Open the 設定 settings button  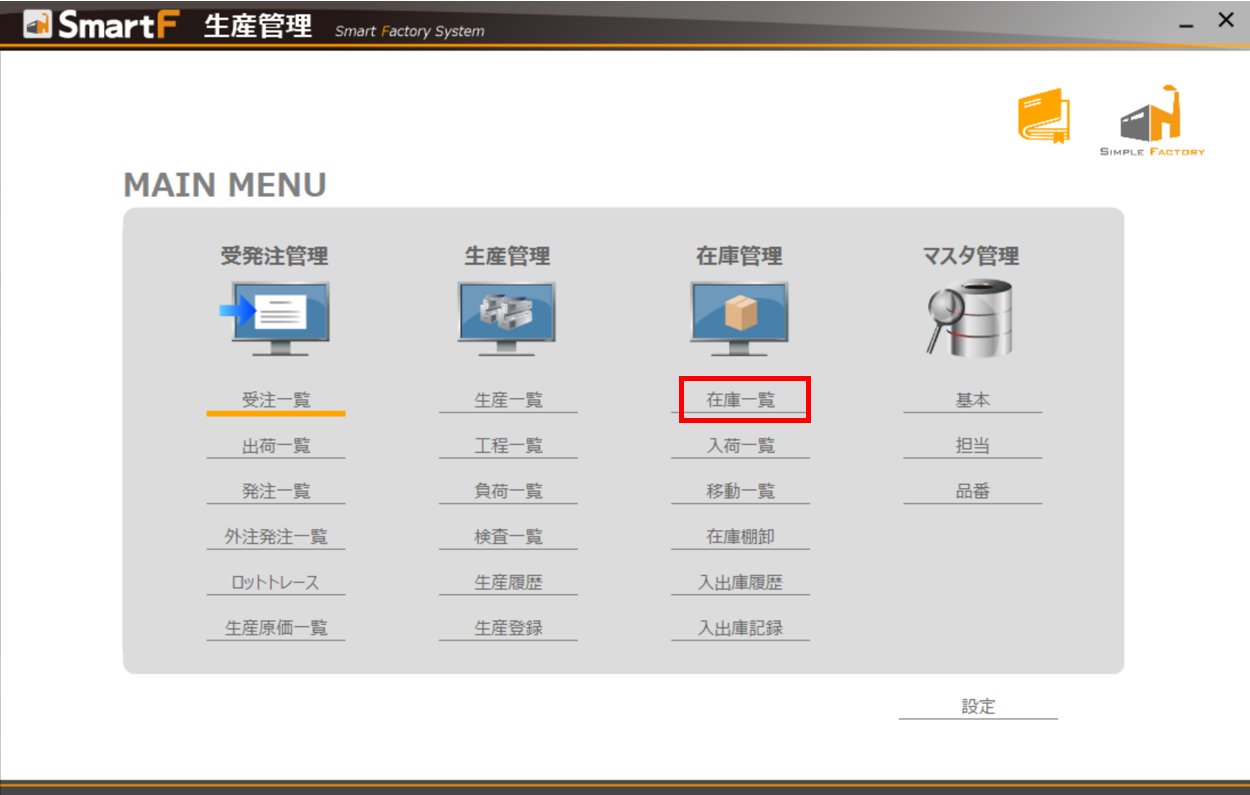[x=978, y=707]
